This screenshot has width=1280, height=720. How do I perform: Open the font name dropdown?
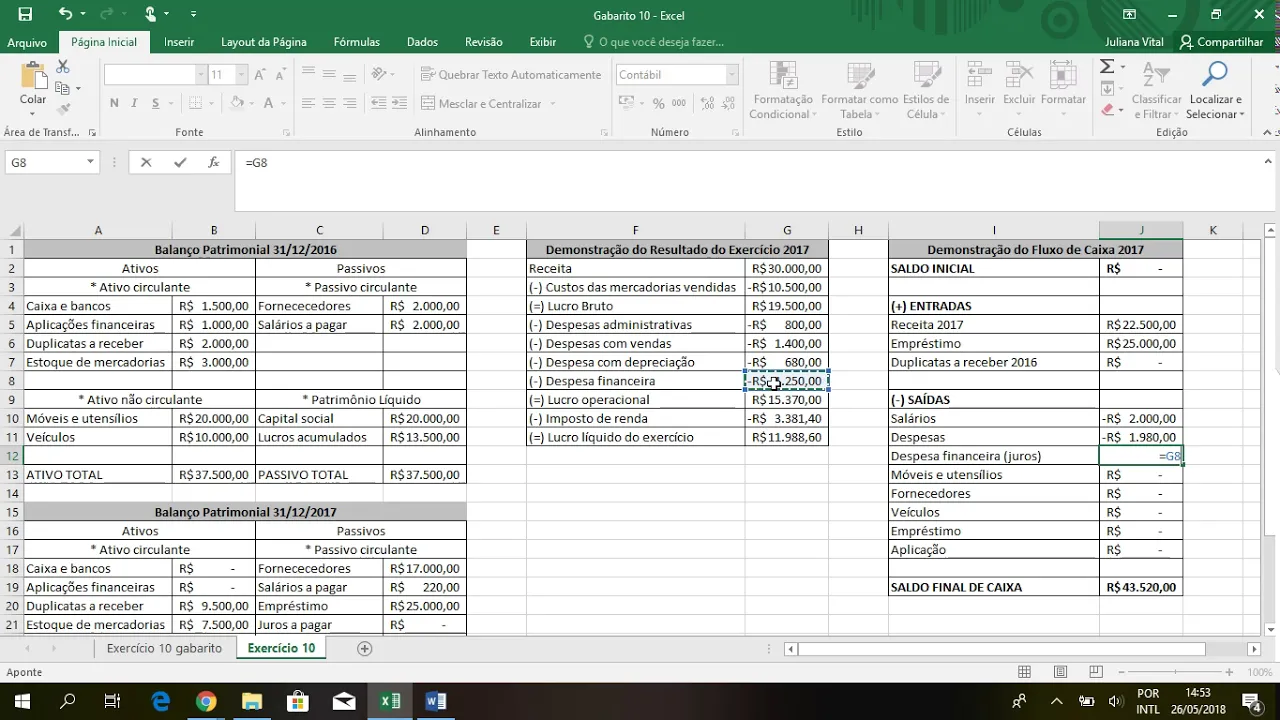[200, 75]
